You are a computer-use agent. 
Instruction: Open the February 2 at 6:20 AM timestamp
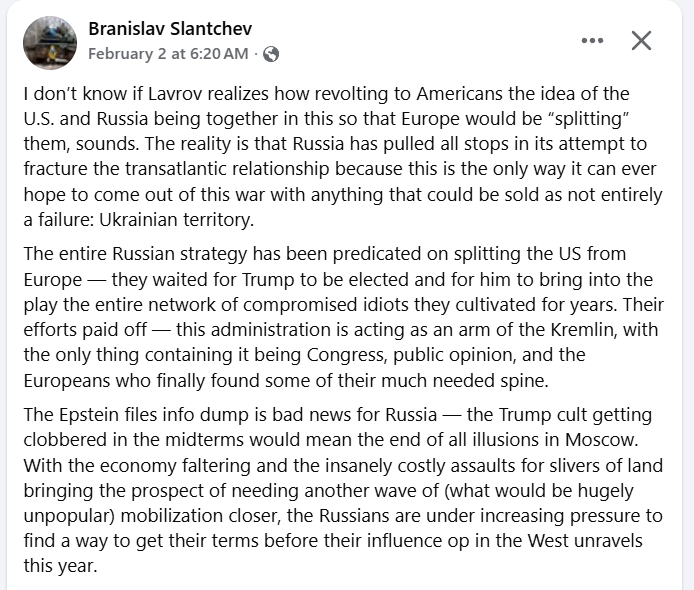pyautogui.click(x=167, y=54)
